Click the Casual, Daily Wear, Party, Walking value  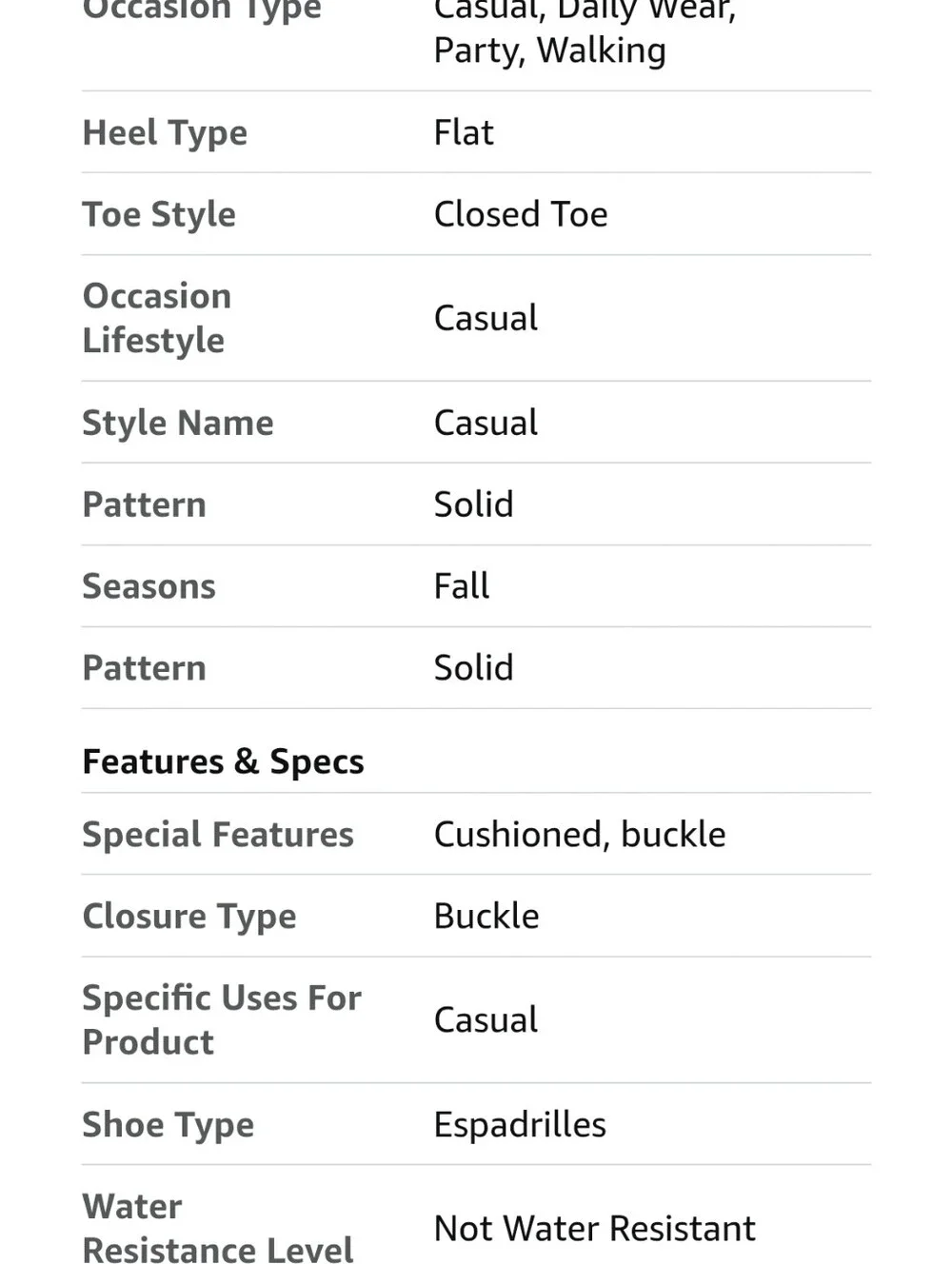585,30
